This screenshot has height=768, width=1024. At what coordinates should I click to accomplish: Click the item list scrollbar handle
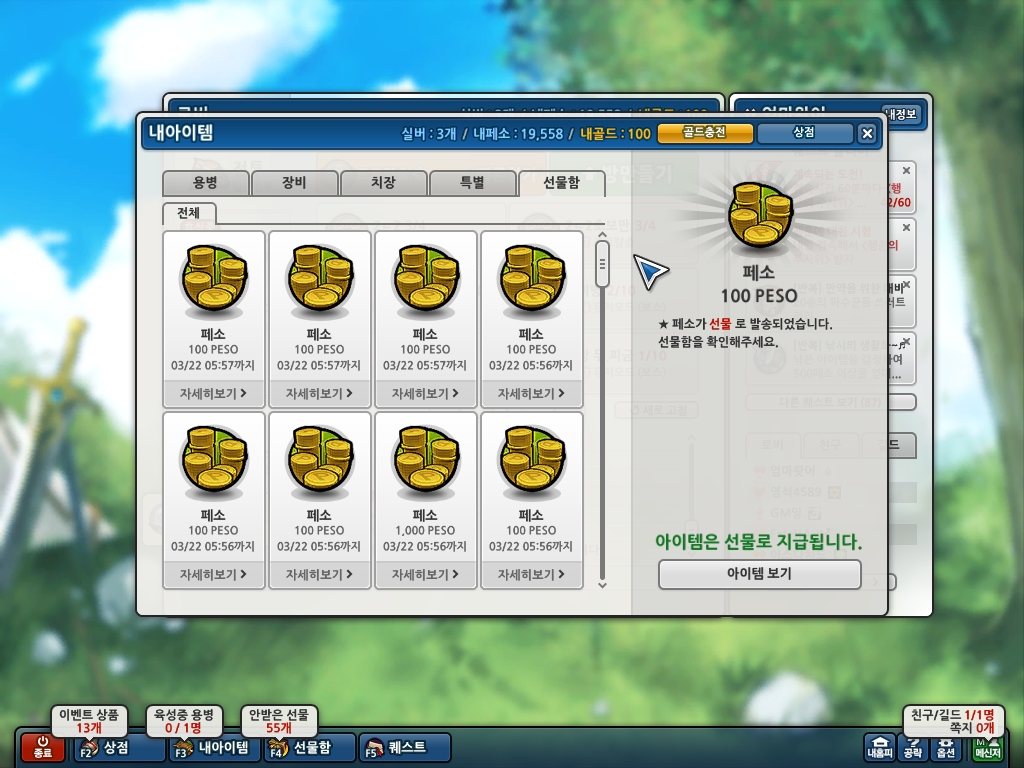602,264
